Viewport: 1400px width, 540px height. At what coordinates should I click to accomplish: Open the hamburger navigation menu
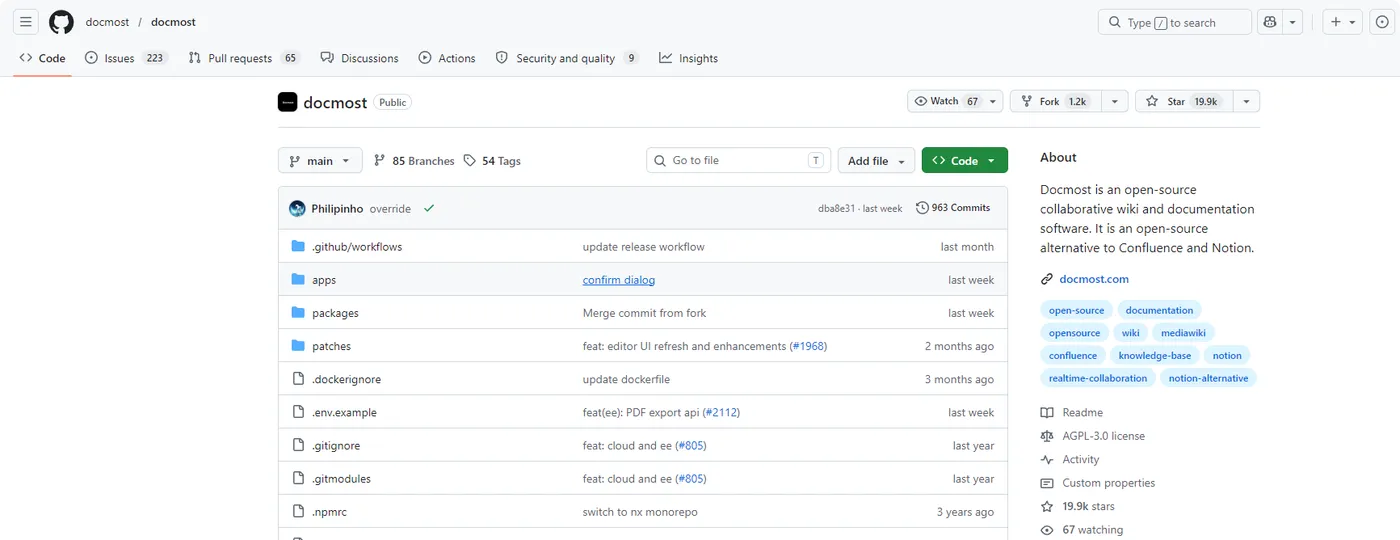click(26, 22)
